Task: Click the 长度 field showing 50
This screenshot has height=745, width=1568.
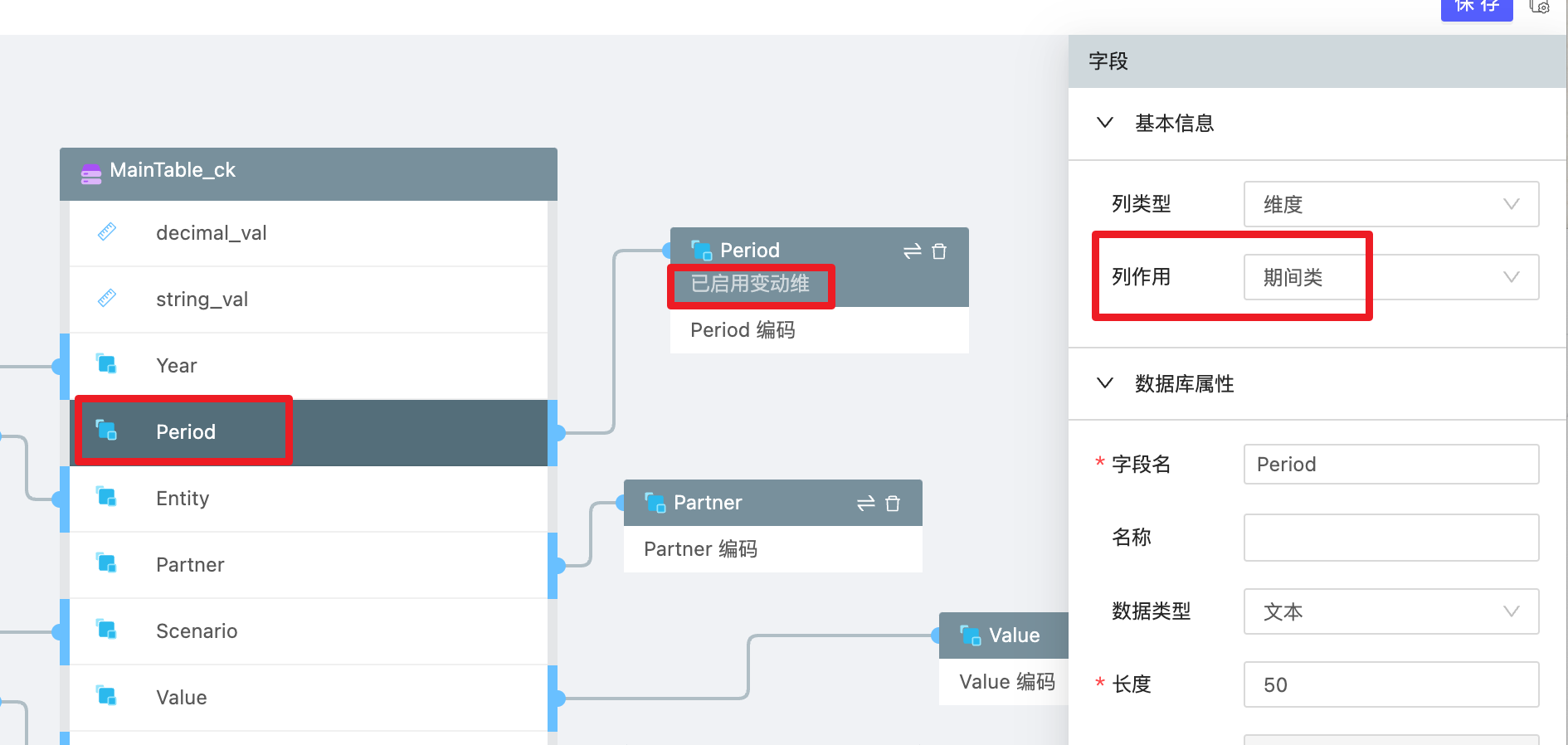Action: pyautogui.click(x=1390, y=684)
